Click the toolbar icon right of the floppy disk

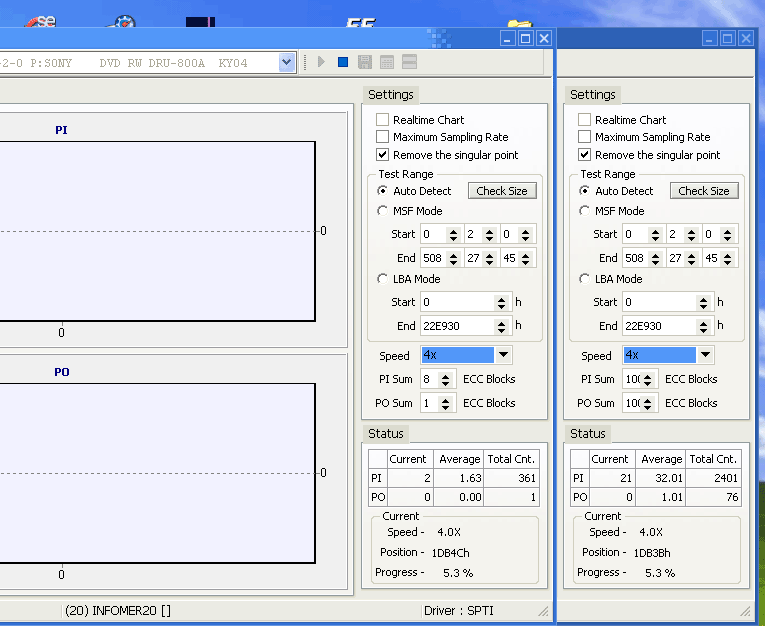(x=387, y=62)
